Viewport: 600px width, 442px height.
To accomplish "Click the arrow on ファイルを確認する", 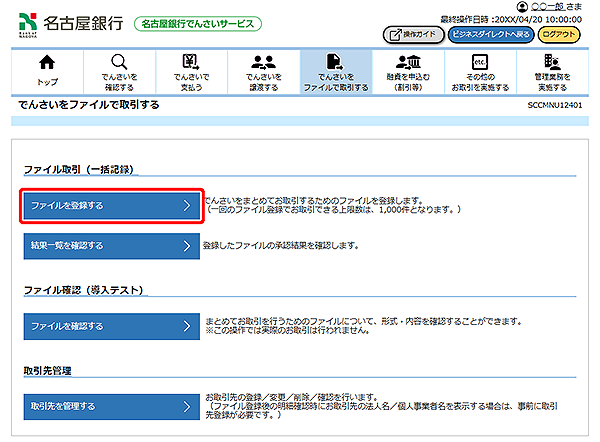I will (186, 326).
